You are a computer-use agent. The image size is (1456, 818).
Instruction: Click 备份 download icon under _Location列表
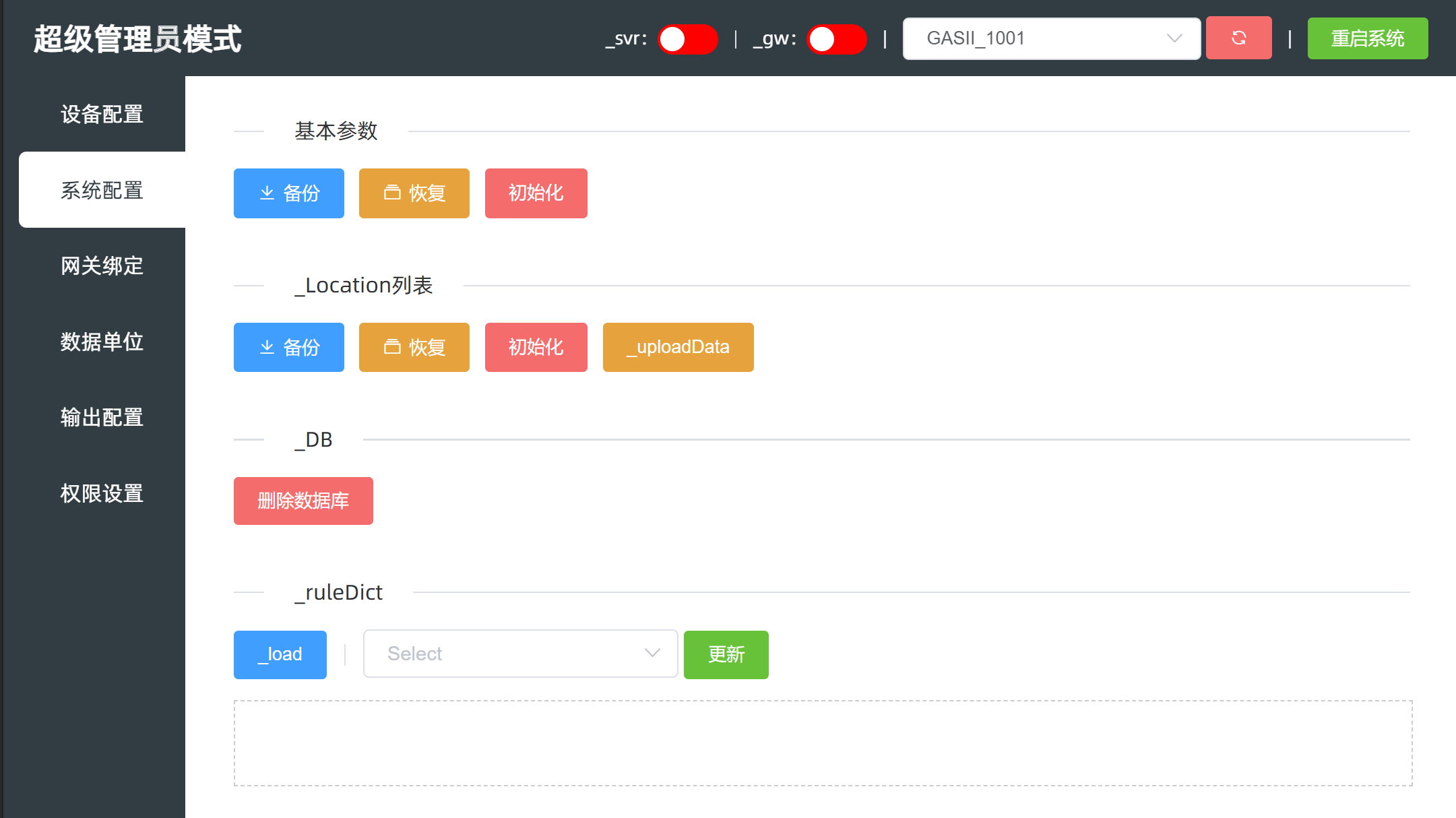[267, 347]
